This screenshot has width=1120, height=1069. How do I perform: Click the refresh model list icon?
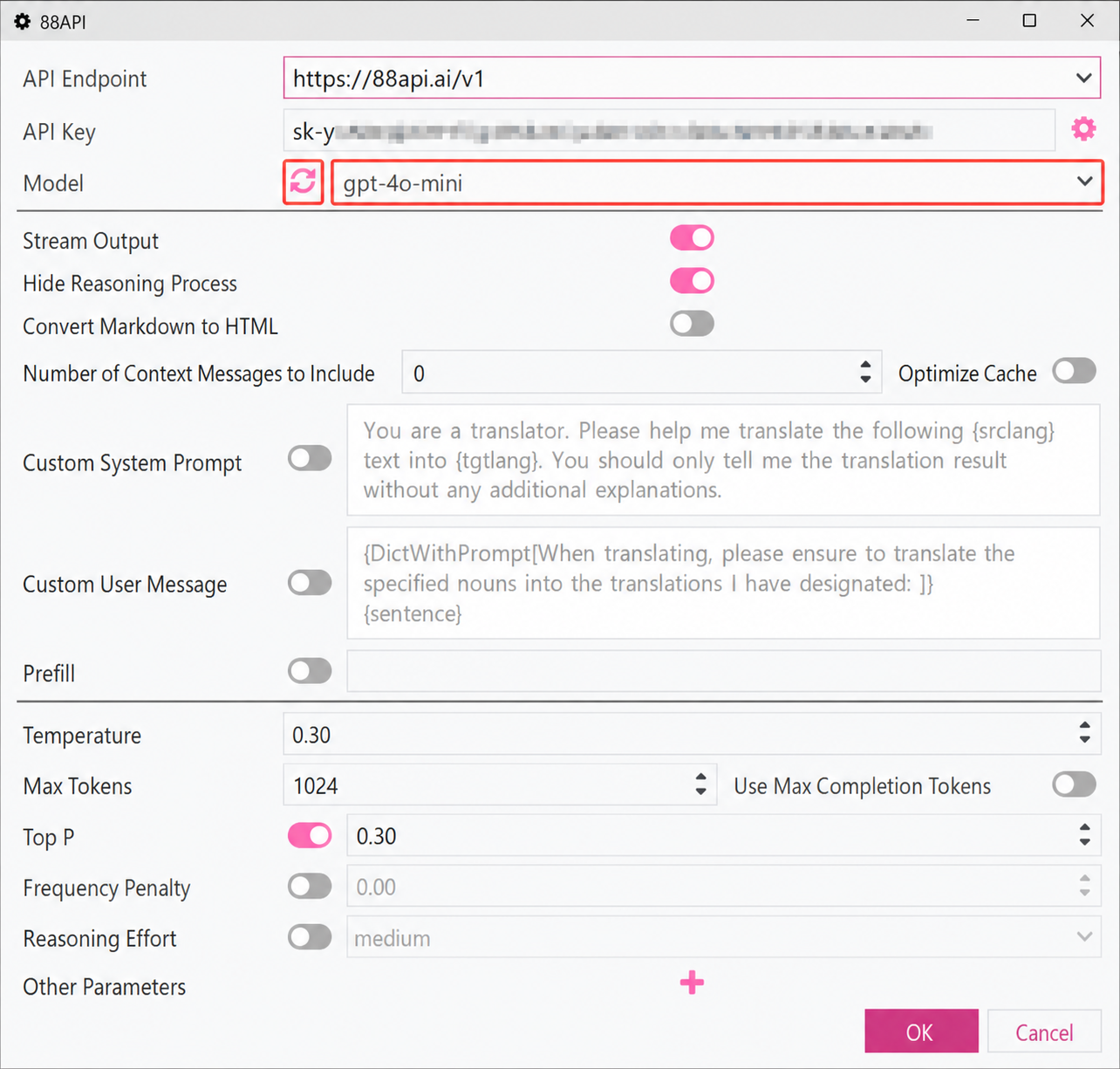(303, 182)
